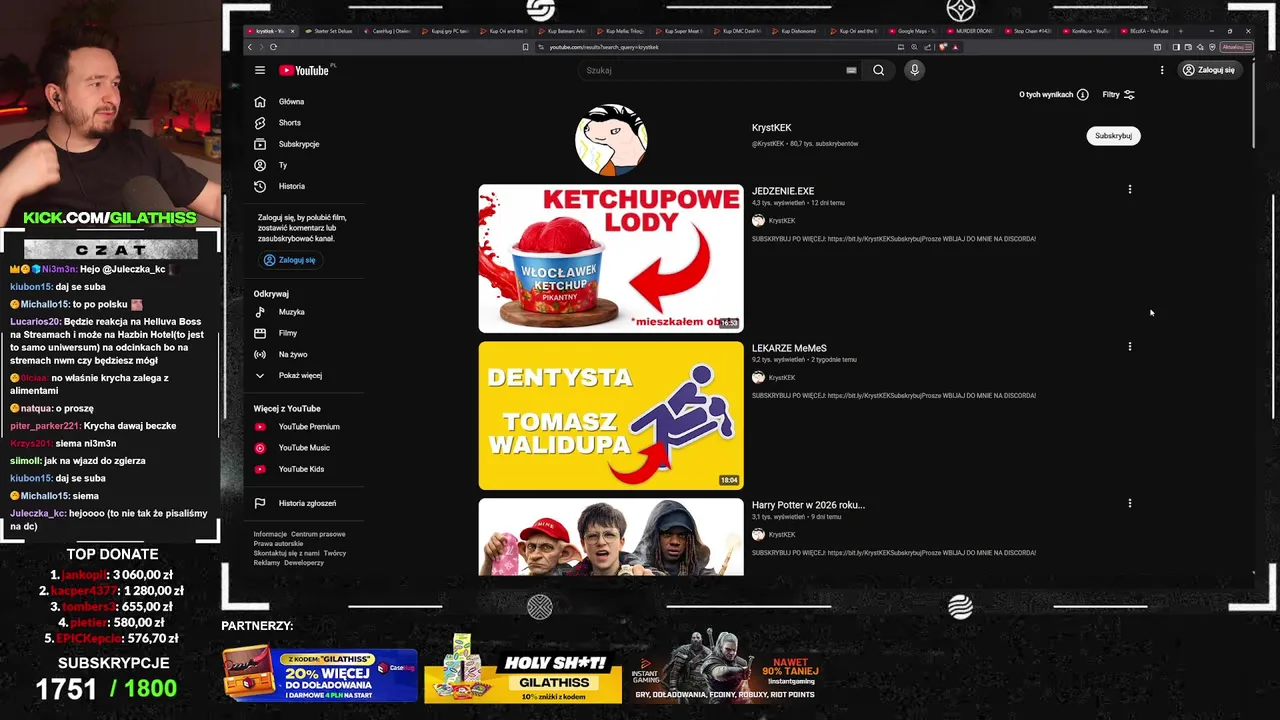The image size is (1280, 720).
Task: Start voice search with microphone icon
Action: click(914, 70)
